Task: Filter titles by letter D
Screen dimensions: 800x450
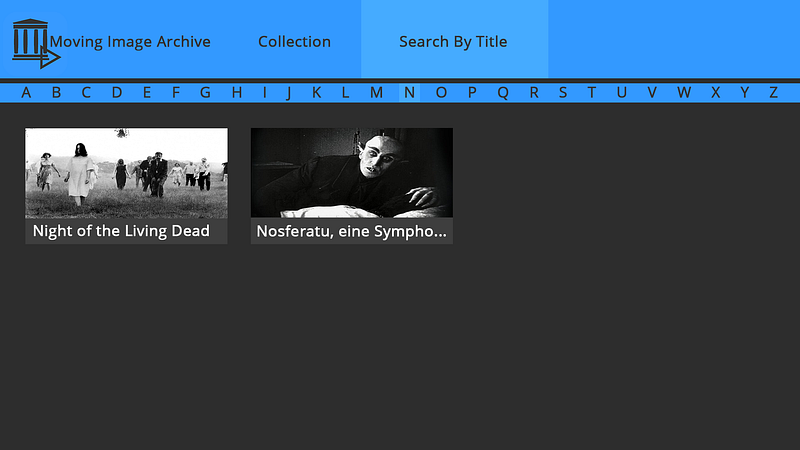Action: click(117, 92)
